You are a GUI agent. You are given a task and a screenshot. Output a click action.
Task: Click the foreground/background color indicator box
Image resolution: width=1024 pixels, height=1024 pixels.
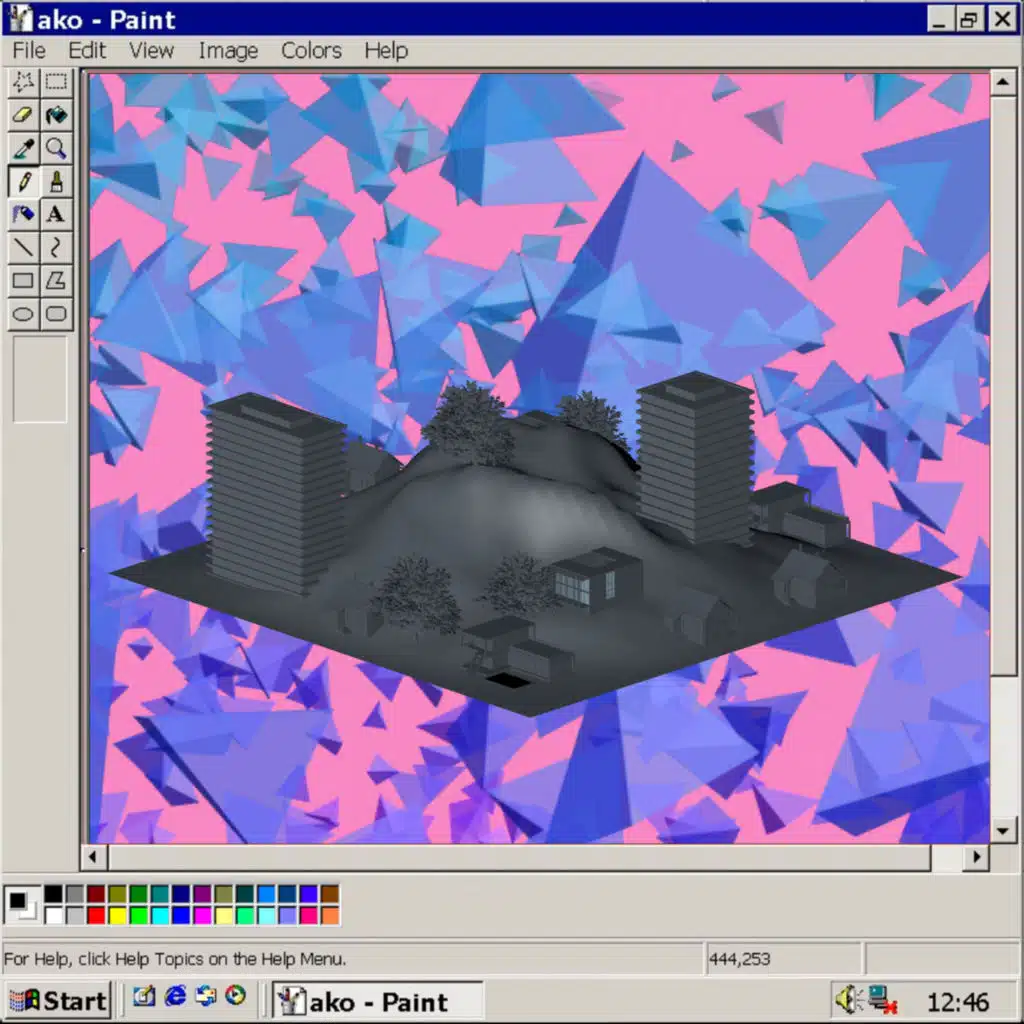tap(22, 905)
